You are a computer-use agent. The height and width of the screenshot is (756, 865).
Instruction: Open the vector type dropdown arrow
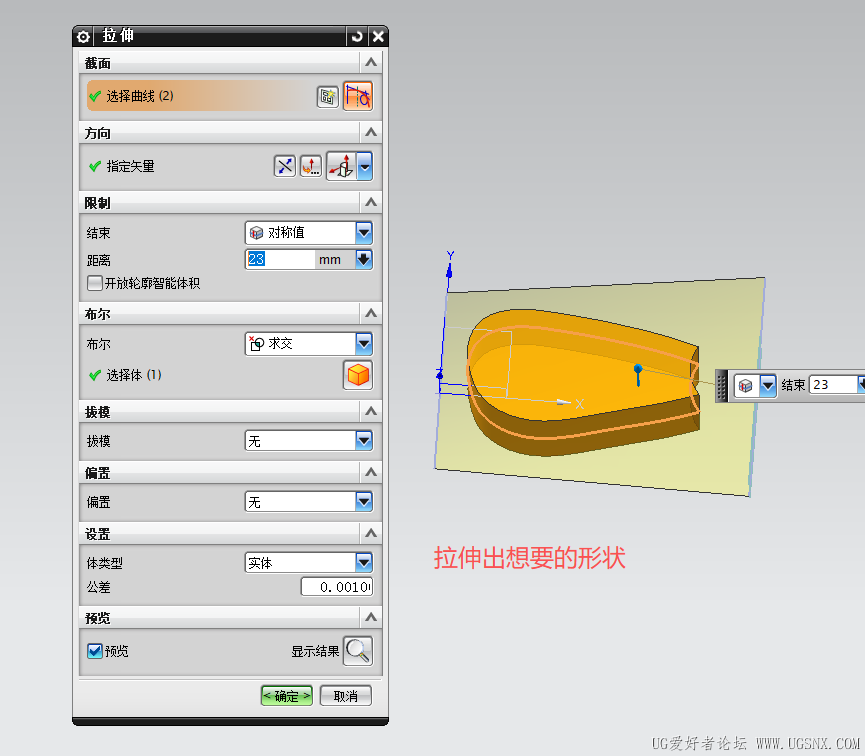click(x=365, y=166)
